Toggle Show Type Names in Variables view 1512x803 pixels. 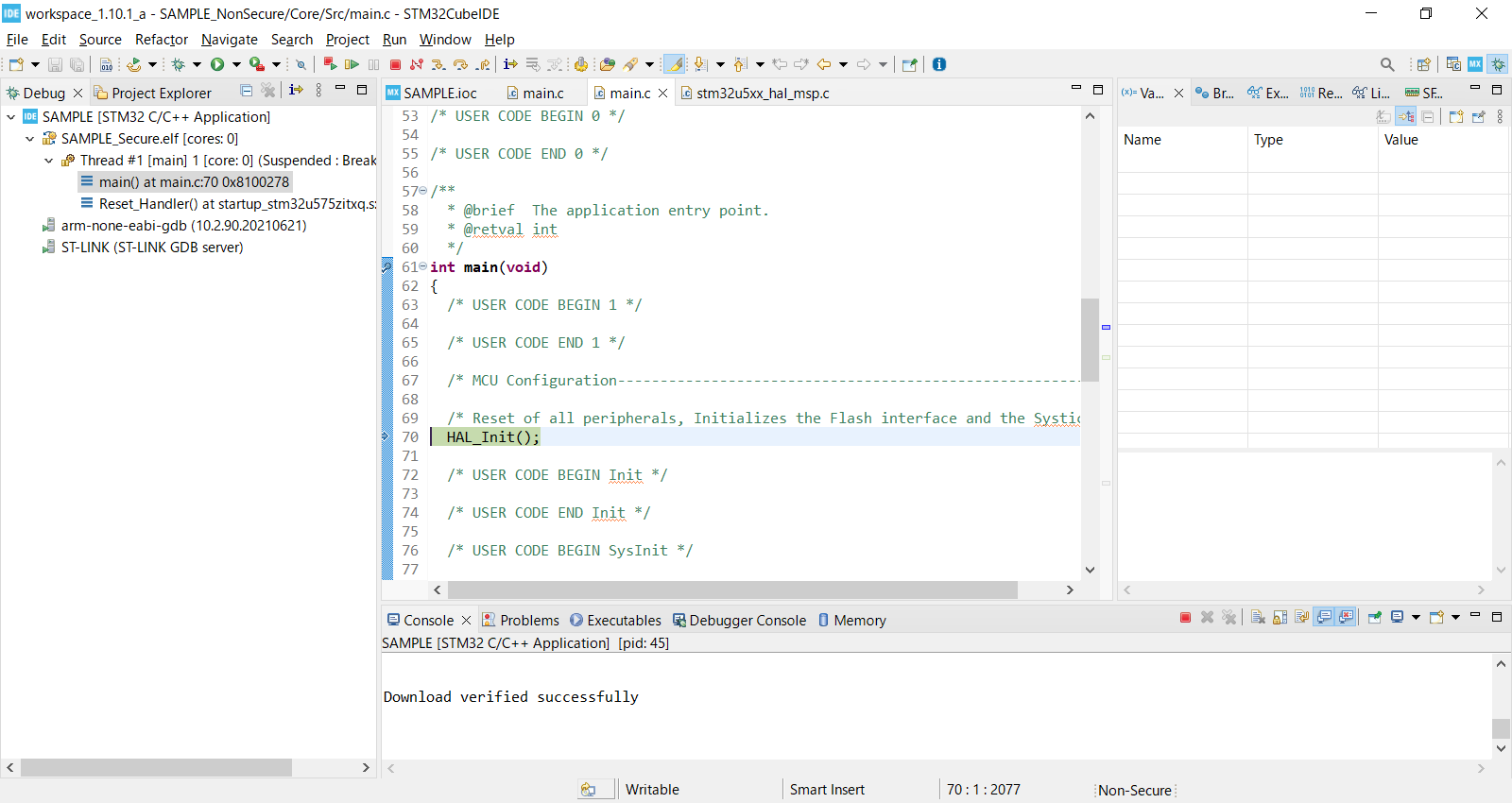pos(1383,117)
